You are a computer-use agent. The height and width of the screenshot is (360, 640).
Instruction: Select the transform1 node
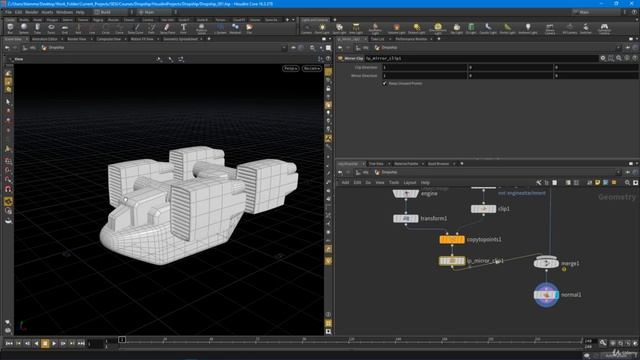coord(406,218)
